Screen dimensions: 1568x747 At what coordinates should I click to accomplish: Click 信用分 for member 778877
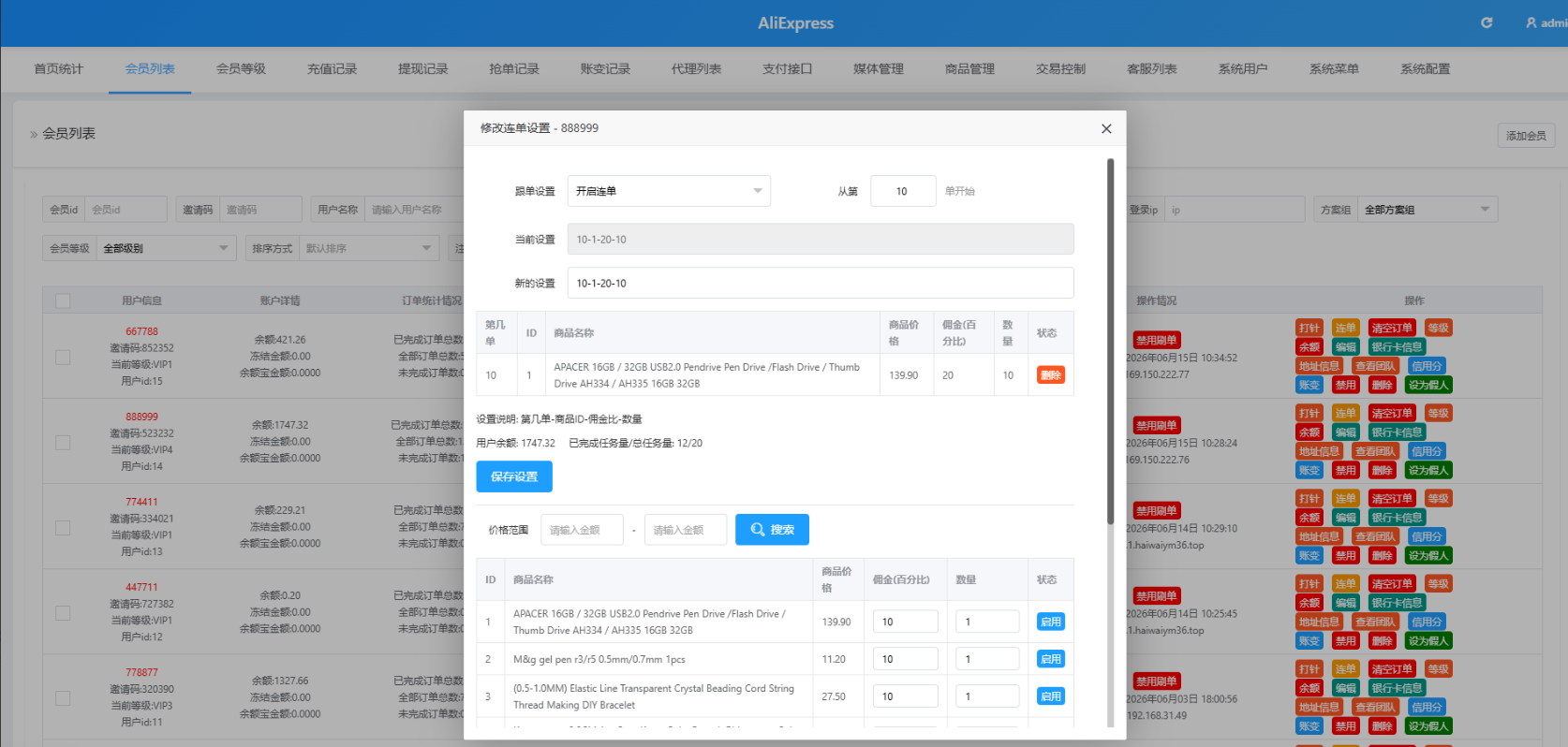1427,707
